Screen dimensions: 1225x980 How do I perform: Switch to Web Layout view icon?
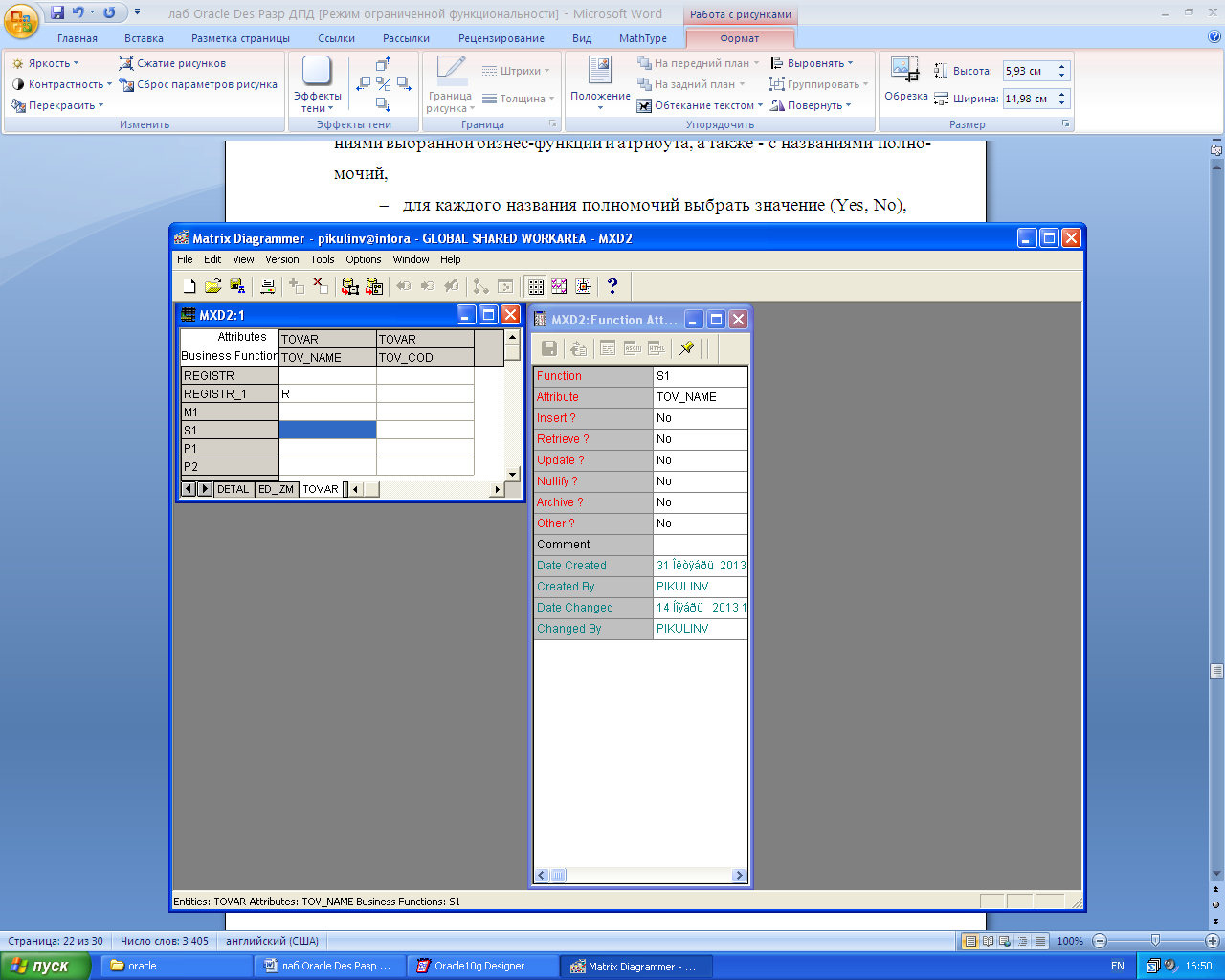click(x=1006, y=941)
